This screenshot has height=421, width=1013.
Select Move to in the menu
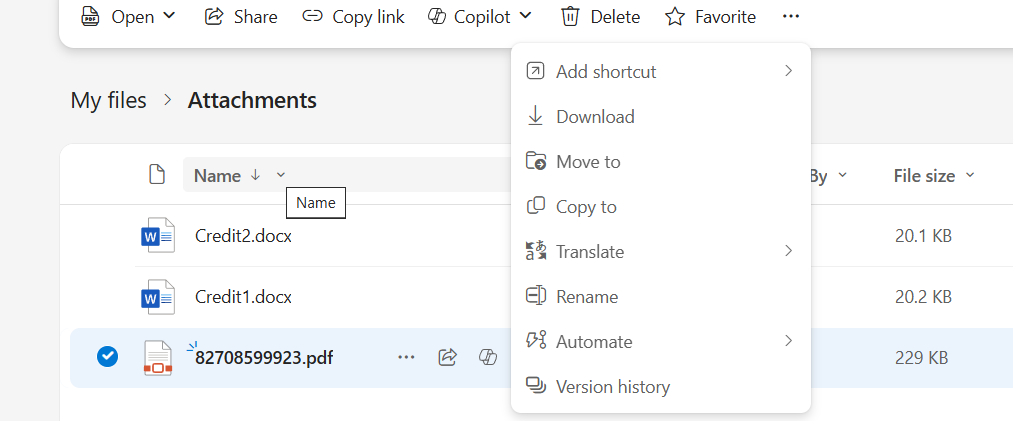point(660,161)
